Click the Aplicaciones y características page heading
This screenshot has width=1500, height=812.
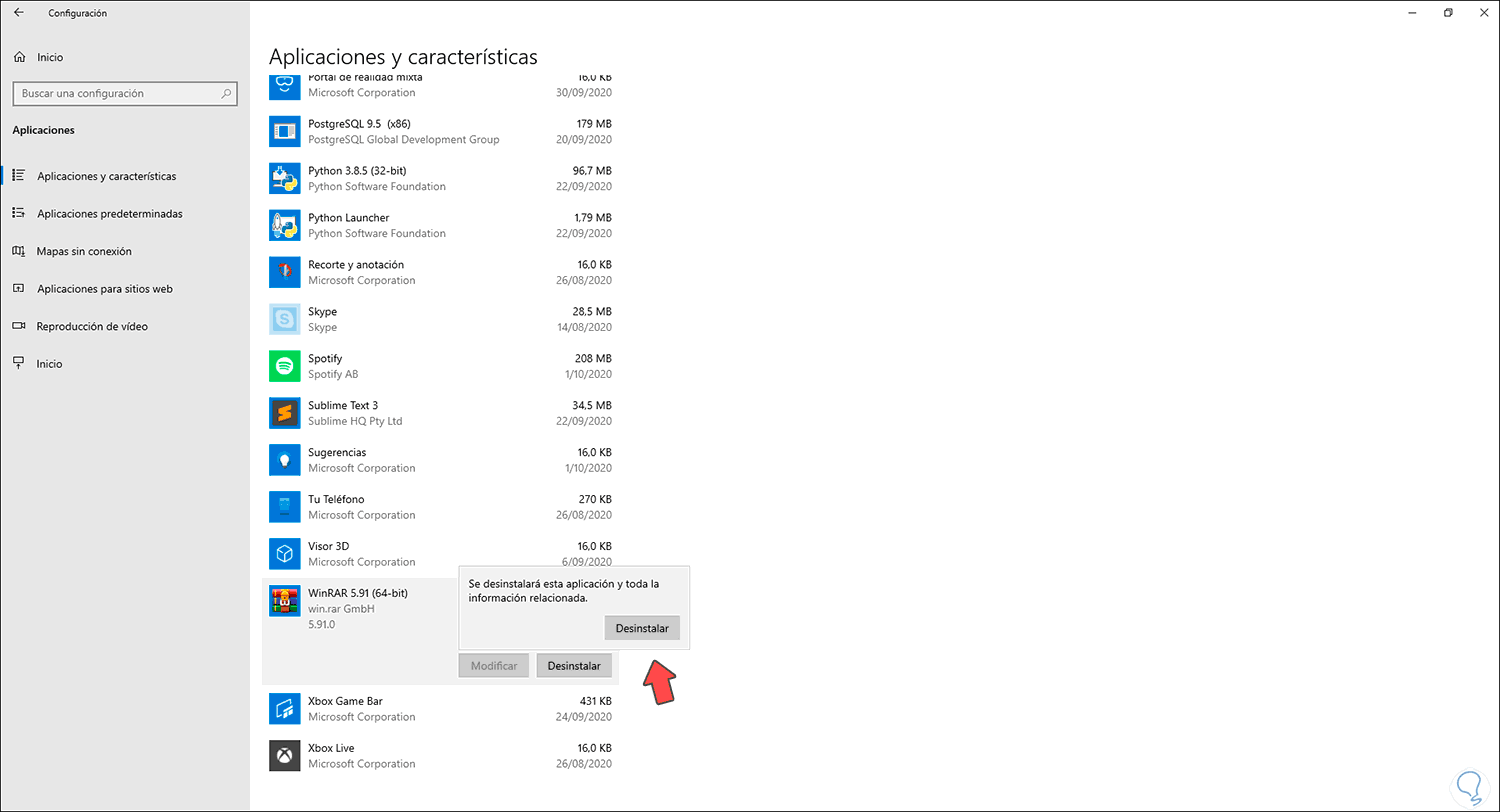pyautogui.click(x=403, y=56)
